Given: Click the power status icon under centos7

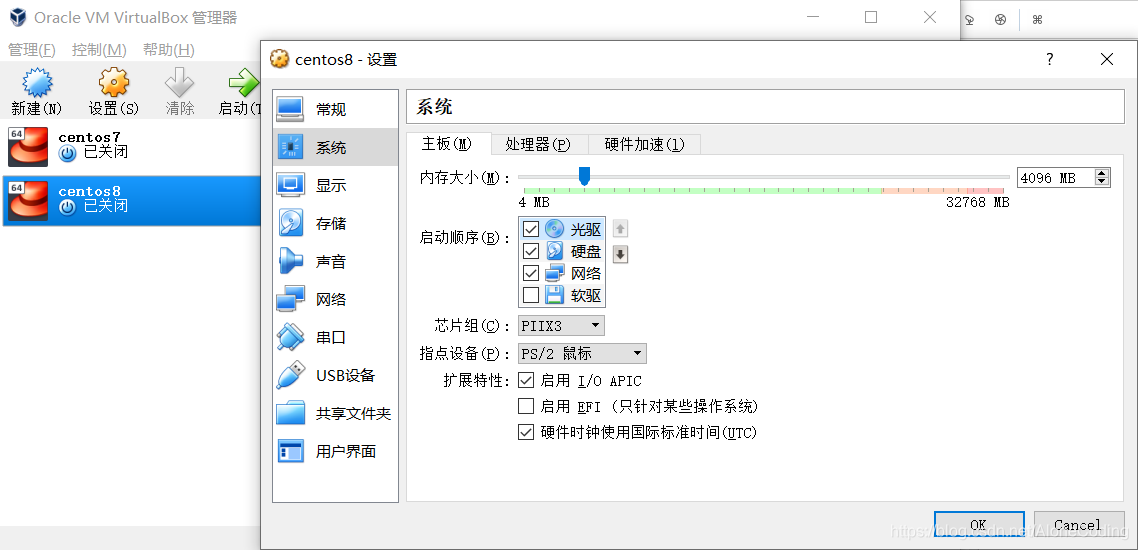Looking at the screenshot, I should coord(67,153).
